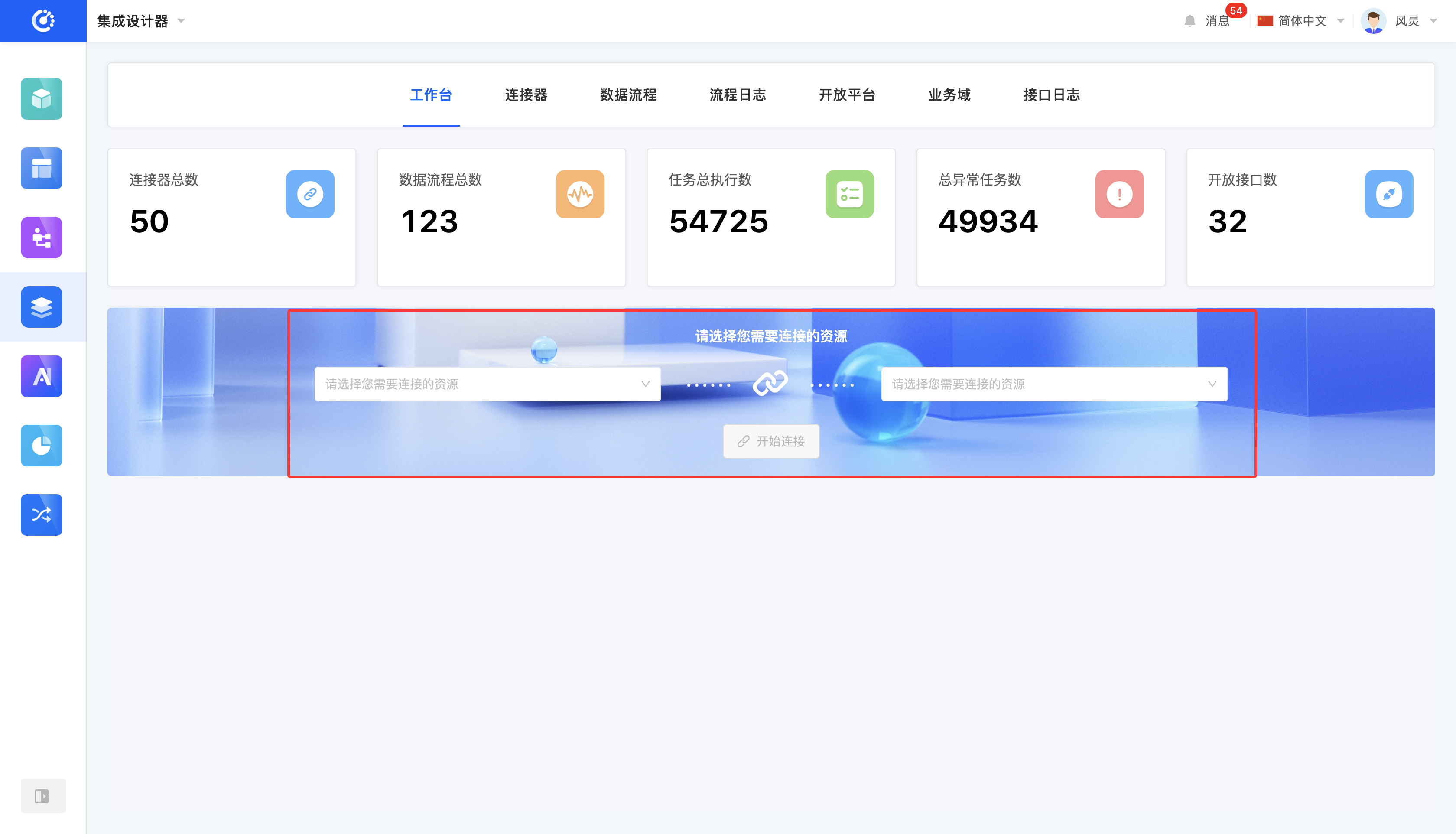The image size is (1456, 834).
Task: Switch to the 数据流程 tab
Action: pos(628,94)
